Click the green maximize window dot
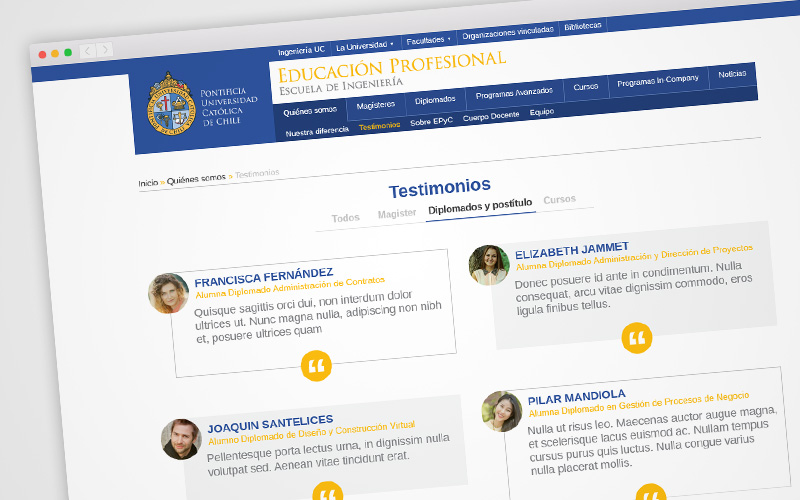The image size is (800, 500). tap(68, 52)
